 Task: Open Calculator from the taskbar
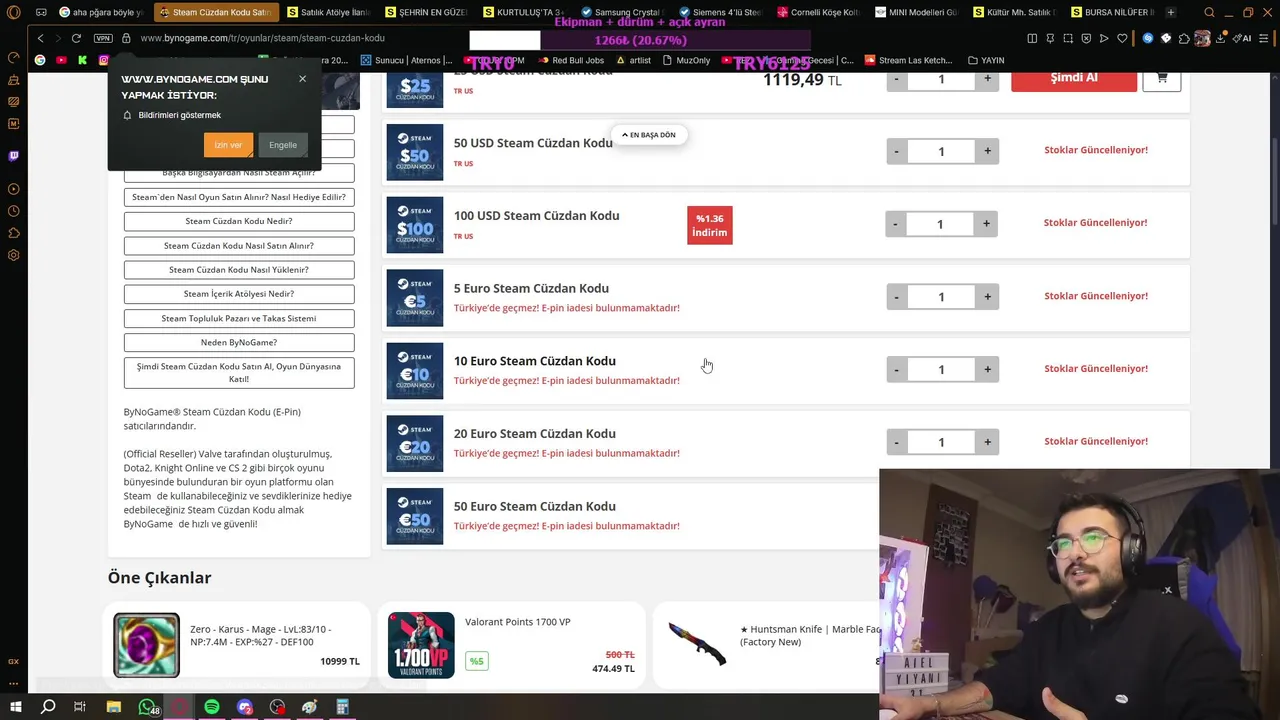(x=342, y=707)
